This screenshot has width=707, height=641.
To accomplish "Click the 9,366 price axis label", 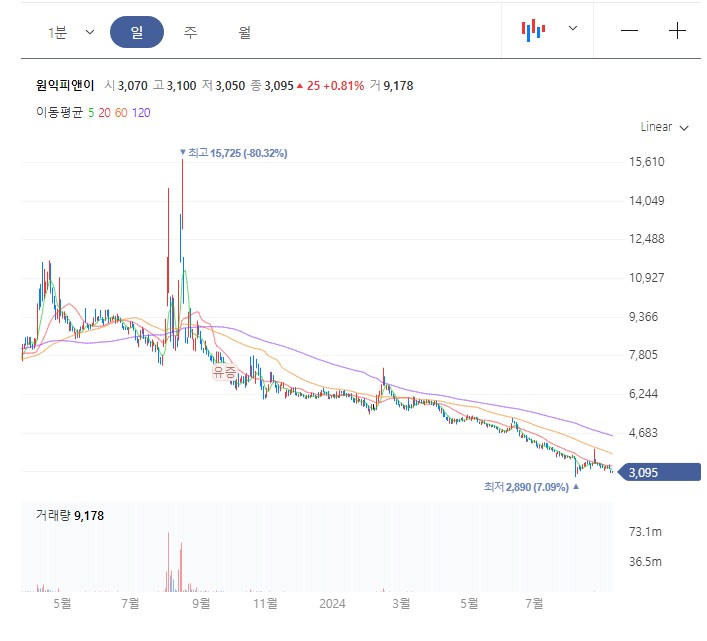I will point(643,317).
